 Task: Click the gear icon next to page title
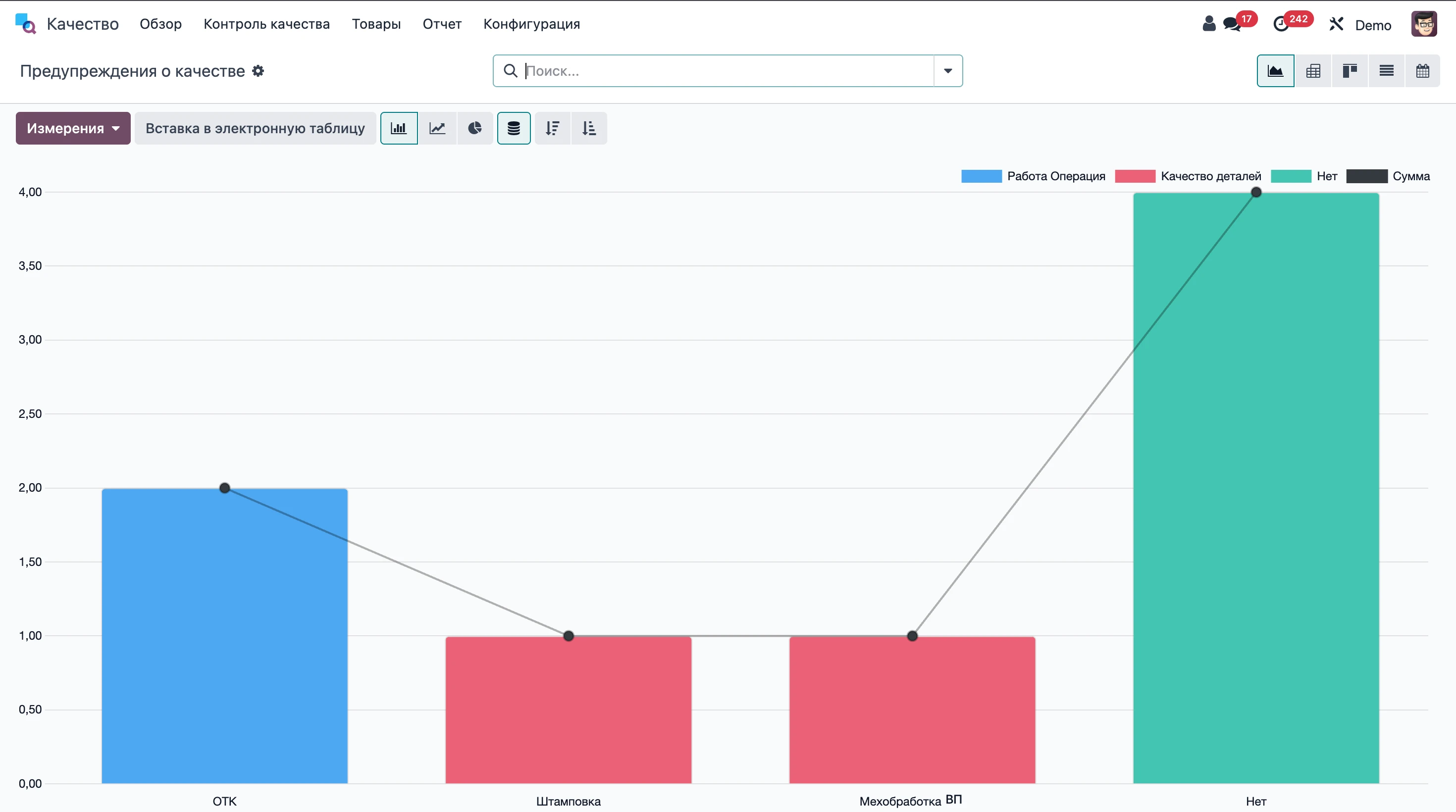pos(258,71)
